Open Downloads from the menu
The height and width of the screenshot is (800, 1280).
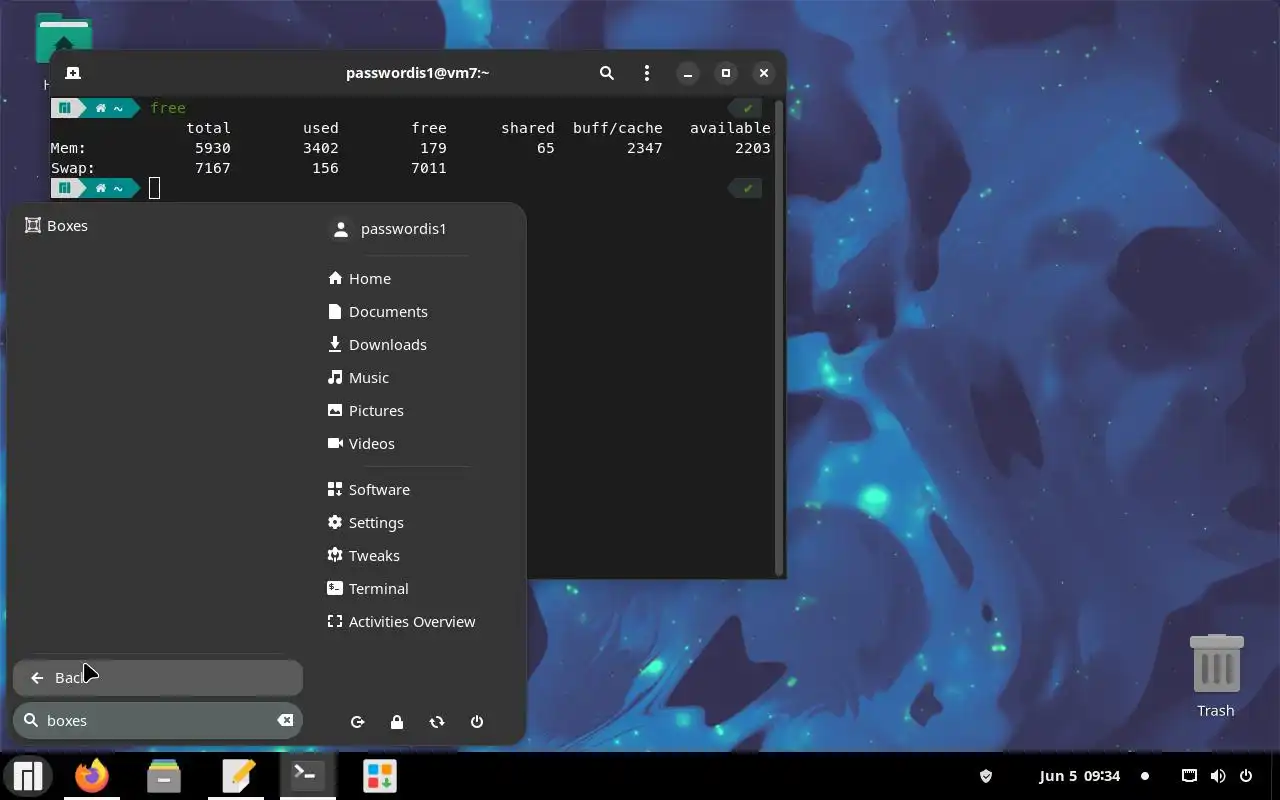[377, 345]
